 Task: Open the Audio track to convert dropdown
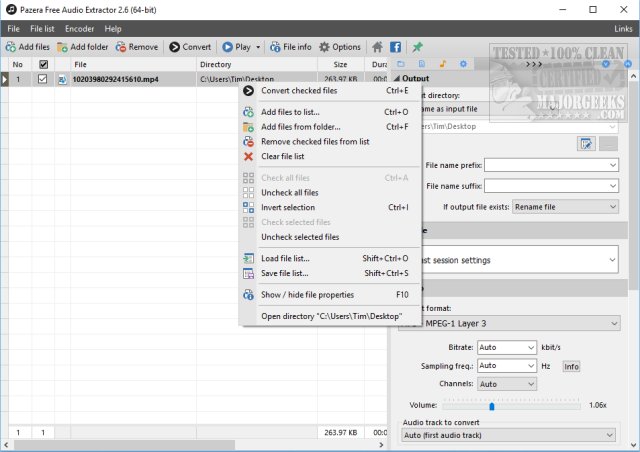[610, 435]
